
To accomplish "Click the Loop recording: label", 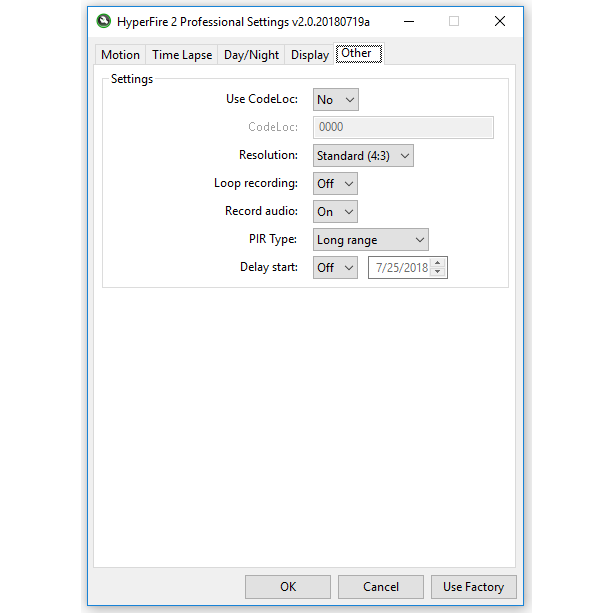I will [x=256, y=183].
